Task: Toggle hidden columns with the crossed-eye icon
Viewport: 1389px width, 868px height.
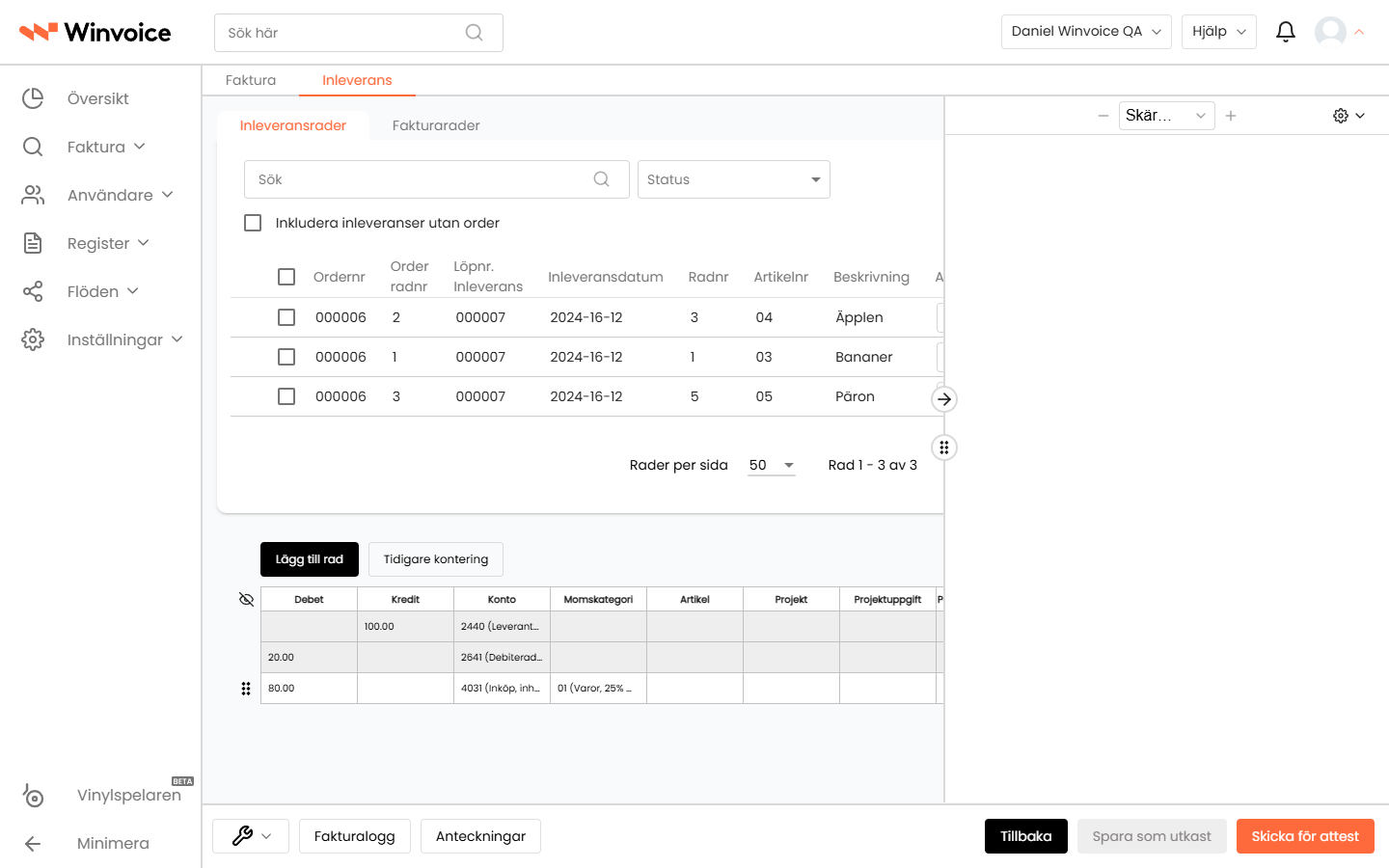Action: pos(246,600)
